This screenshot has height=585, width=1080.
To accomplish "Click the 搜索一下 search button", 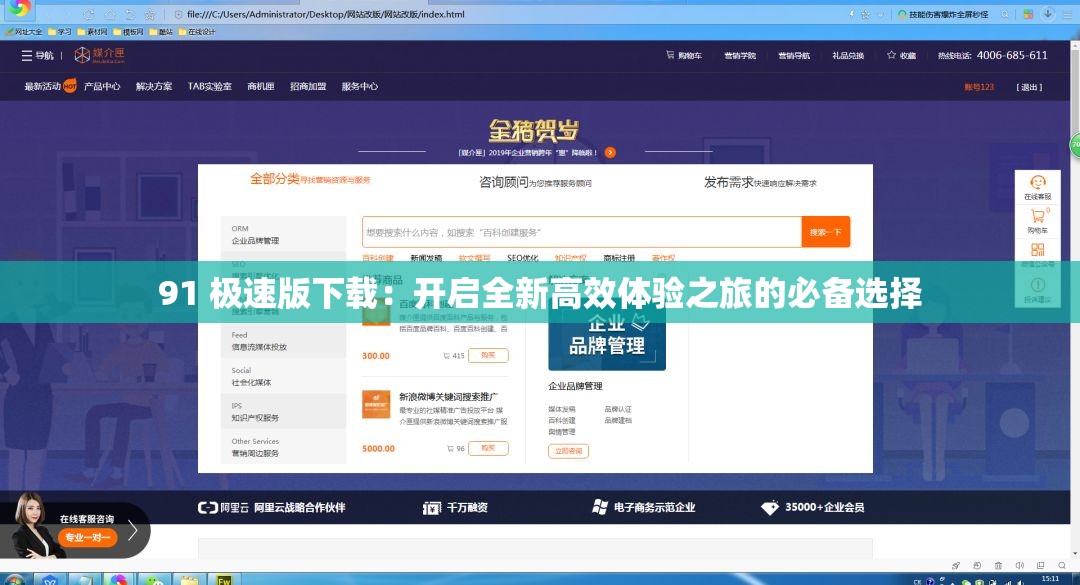I will tap(824, 231).
